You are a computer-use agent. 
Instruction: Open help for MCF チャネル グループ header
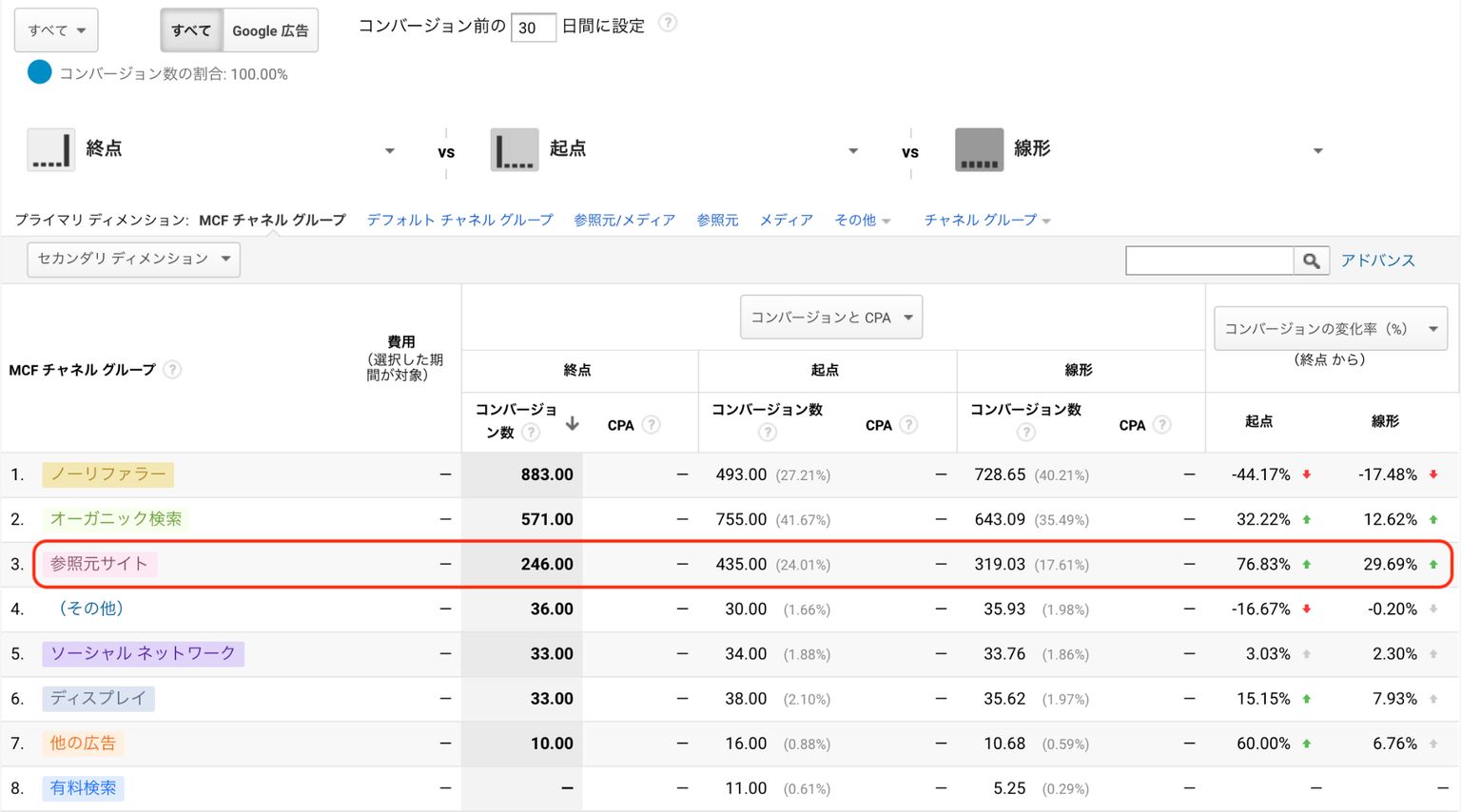tap(172, 370)
